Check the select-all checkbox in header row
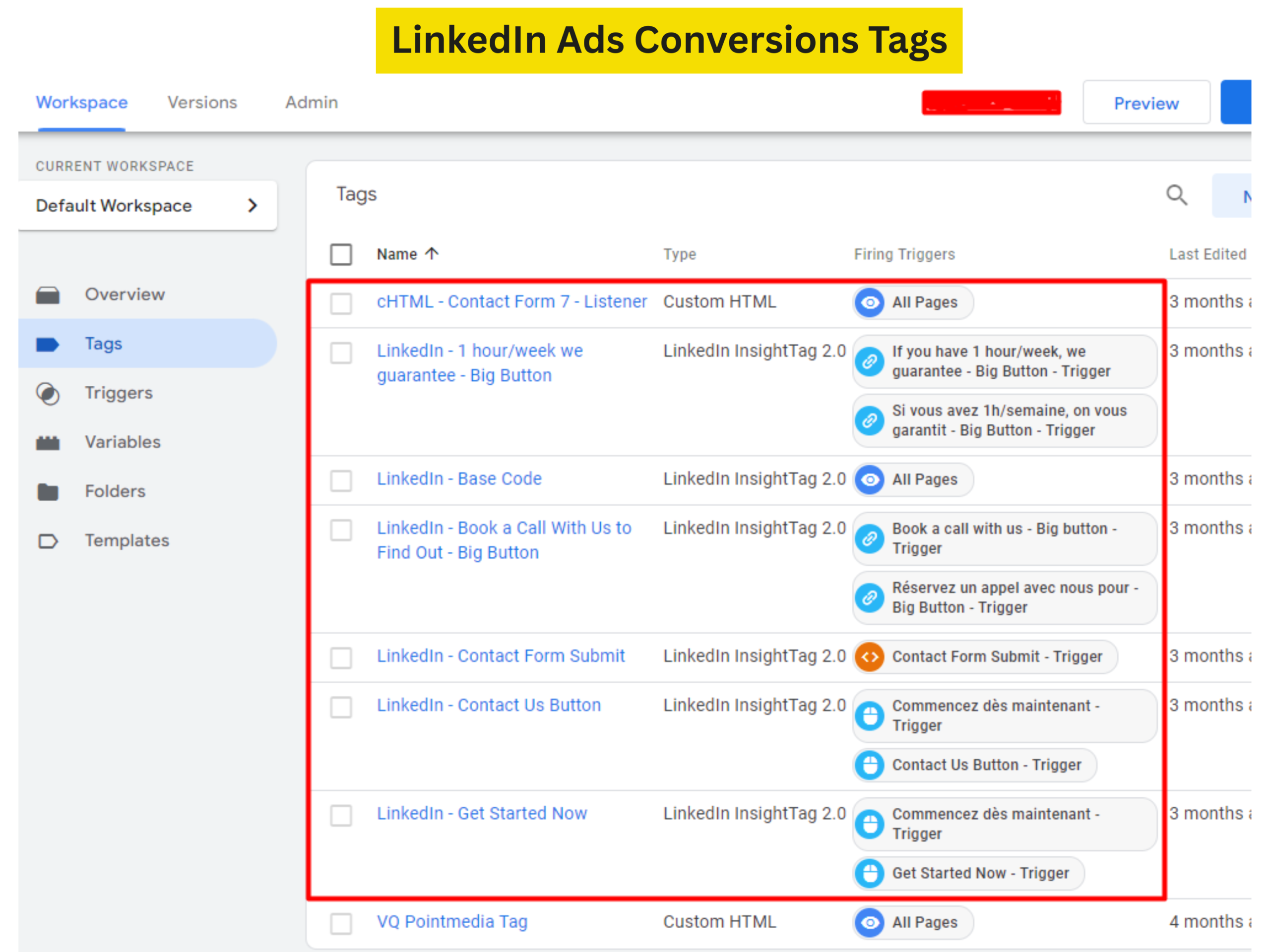 click(341, 254)
